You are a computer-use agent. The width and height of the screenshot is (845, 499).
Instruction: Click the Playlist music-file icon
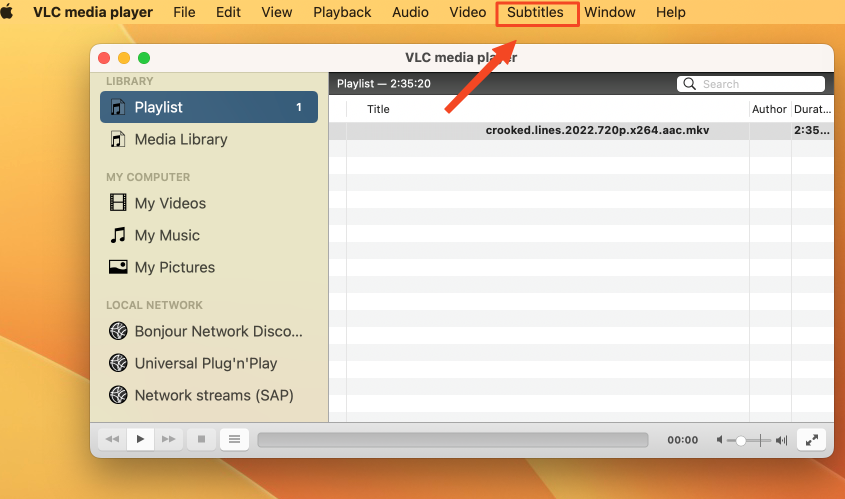click(x=118, y=107)
